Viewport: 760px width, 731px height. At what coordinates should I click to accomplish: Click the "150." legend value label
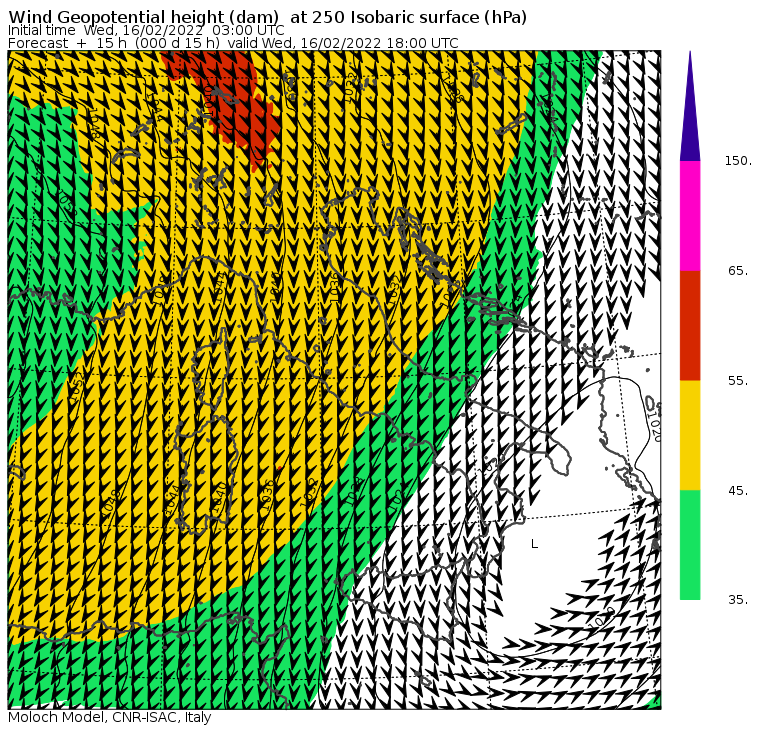tap(738, 161)
